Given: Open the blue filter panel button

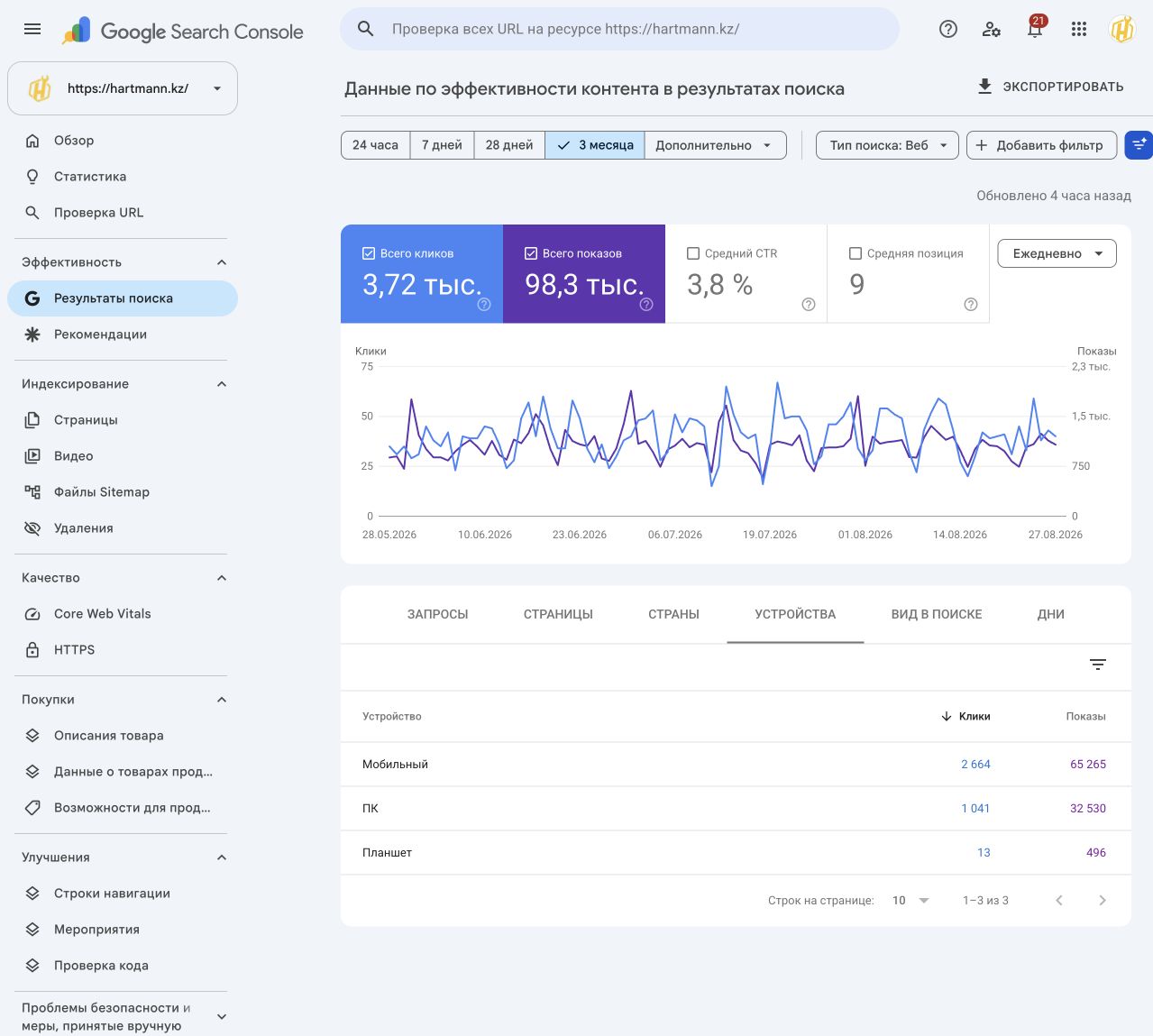Looking at the screenshot, I should coord(1139,145).
